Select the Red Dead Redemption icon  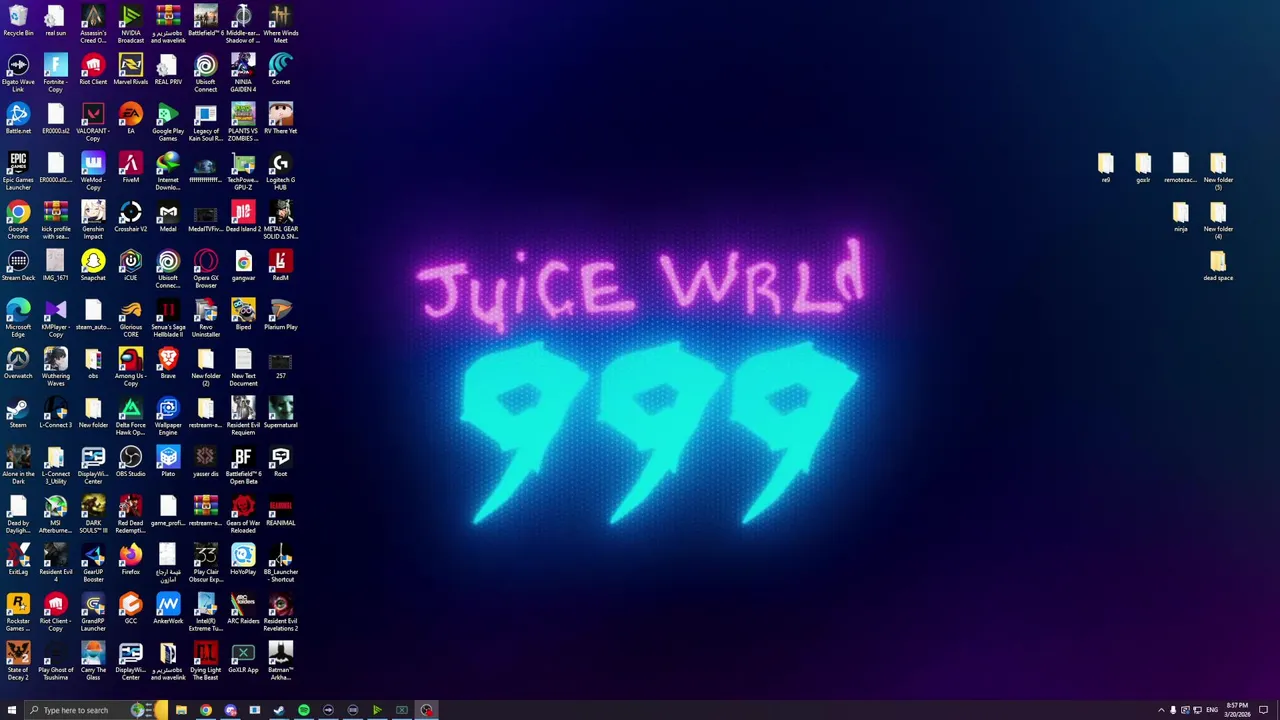(131, 514)
